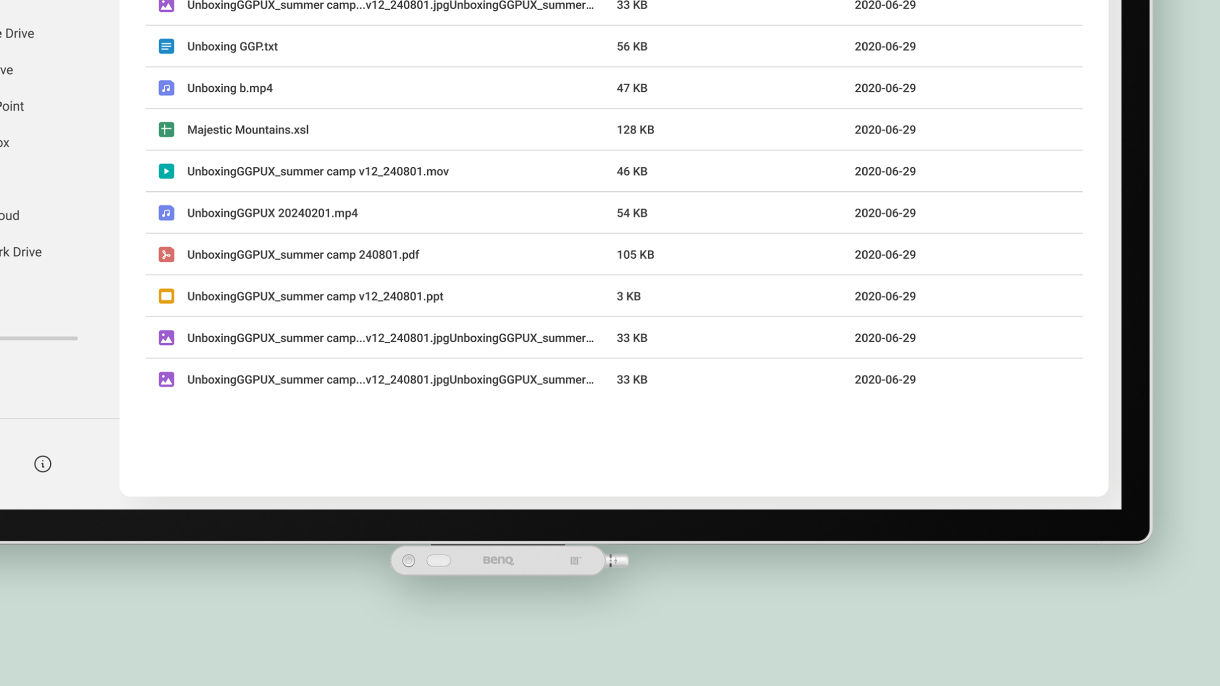The height and width of the screenshot is (686, 1220).
Task: Open the file named Unboxing GGP.txt
Action: point(232,47)
